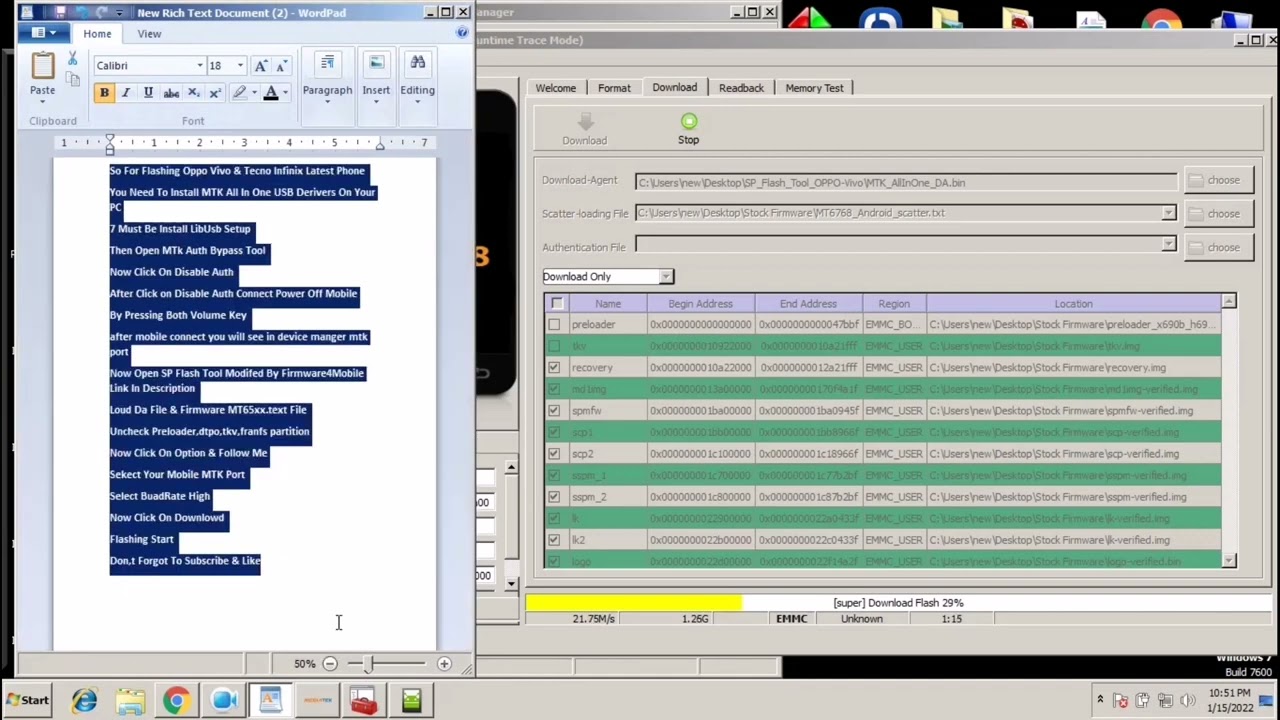Image resolution: width=1280 pixels, height=720 pixels.
Task: Open the font color dropdown arrow
Action: pyautogui.click(x=285, y=93)
